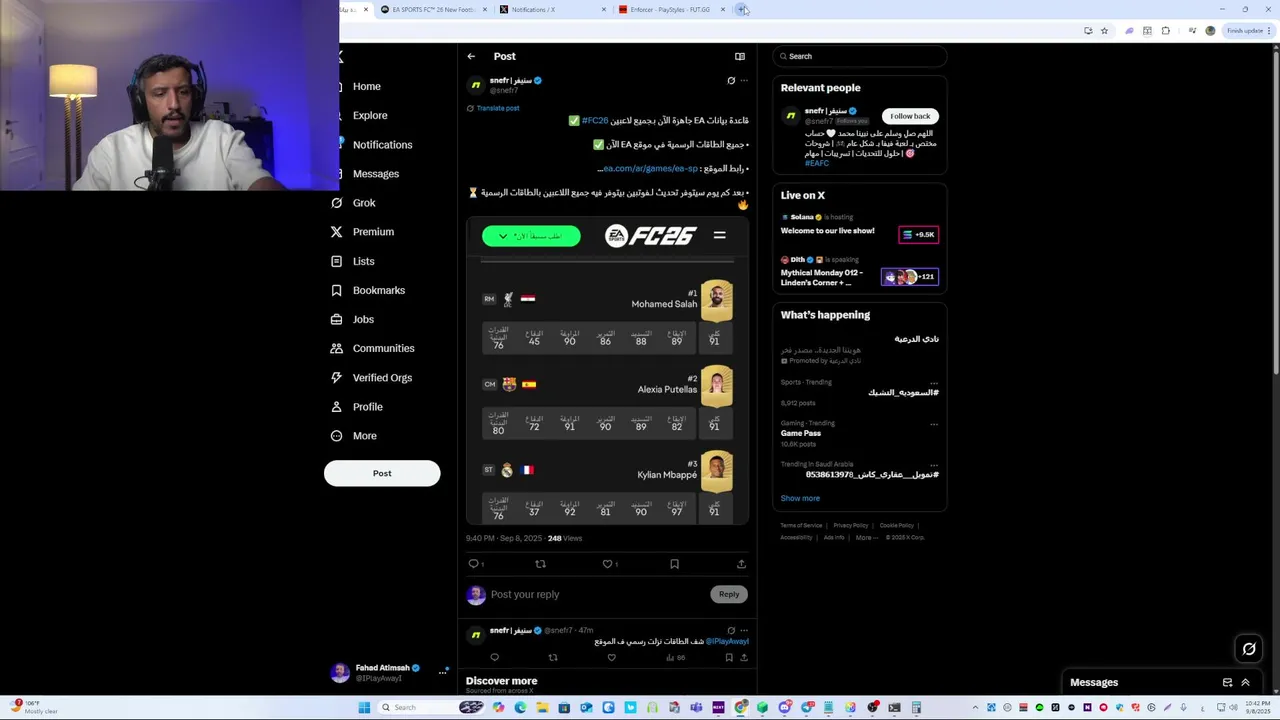This screenshot has height=720, width=1280.
Task: Open Messages in X sidebar
Action: (375, 174)
